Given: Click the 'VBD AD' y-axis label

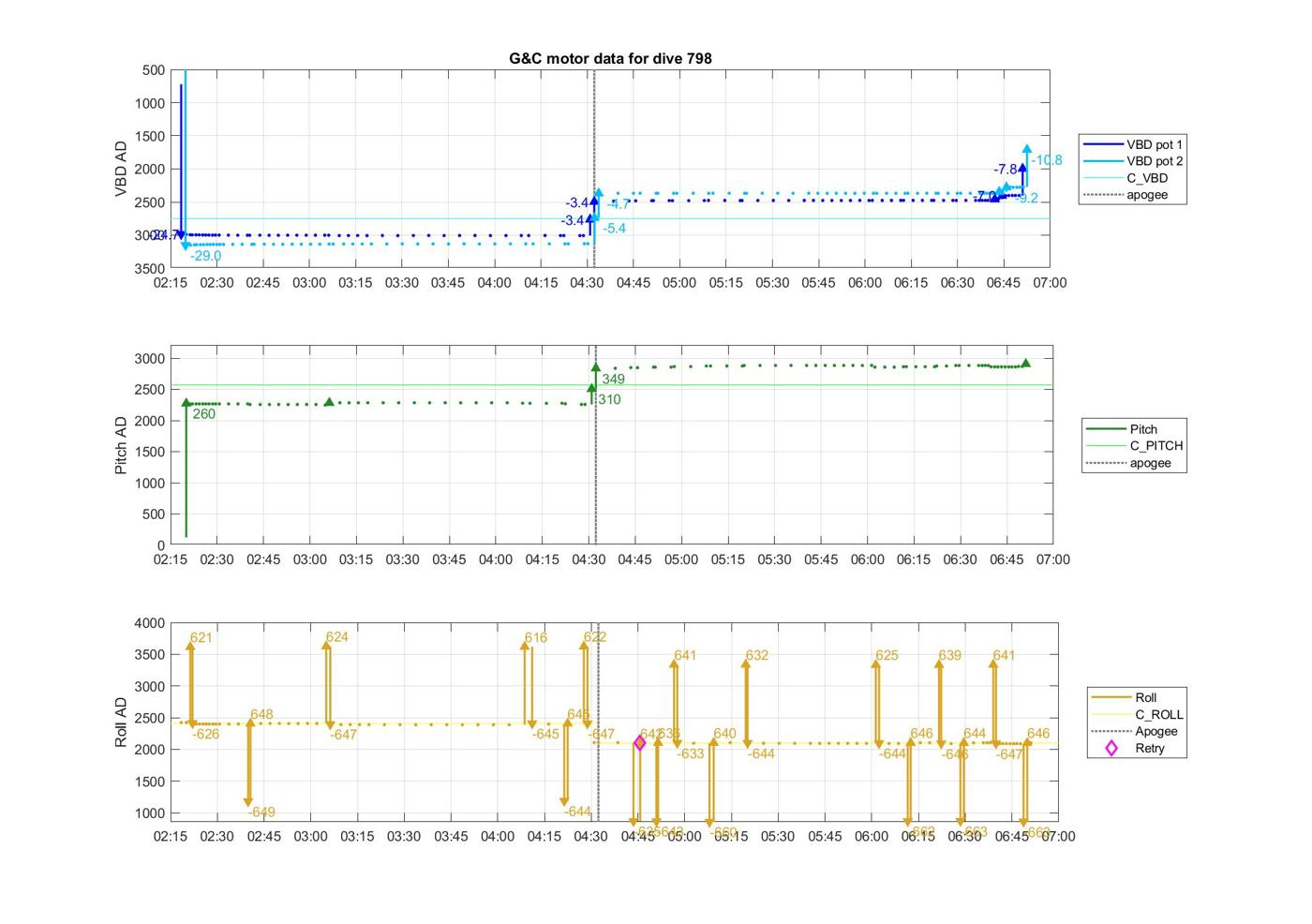Looking at the screenshot, I should (x=121, y=169).
